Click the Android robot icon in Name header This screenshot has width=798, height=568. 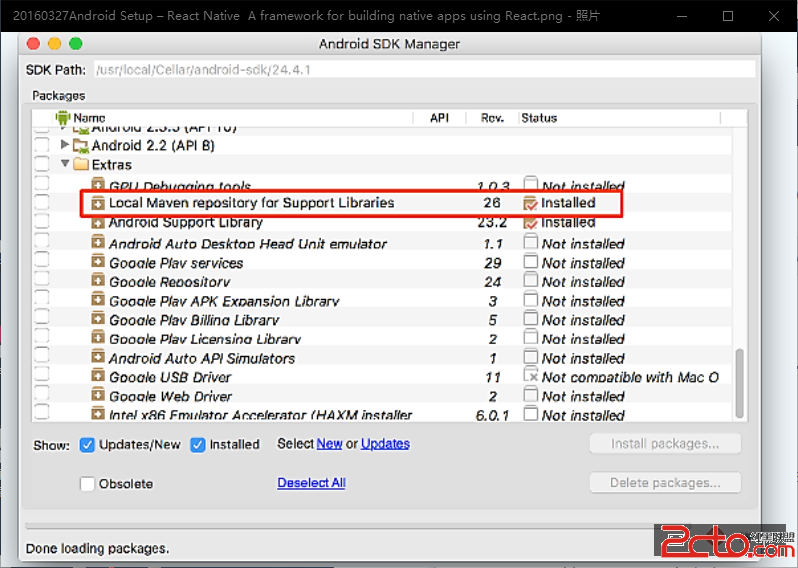[63, 118]
